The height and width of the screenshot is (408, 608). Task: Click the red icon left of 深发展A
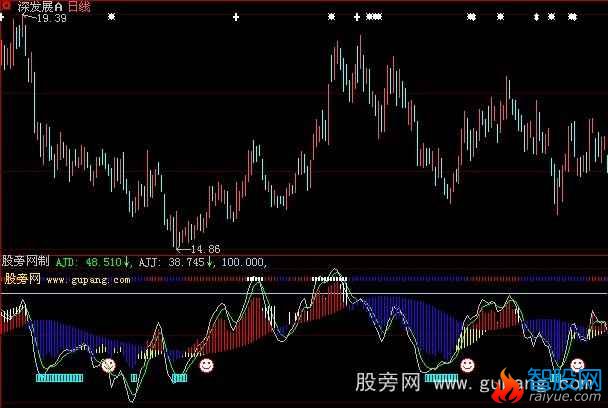pos(6,5)
